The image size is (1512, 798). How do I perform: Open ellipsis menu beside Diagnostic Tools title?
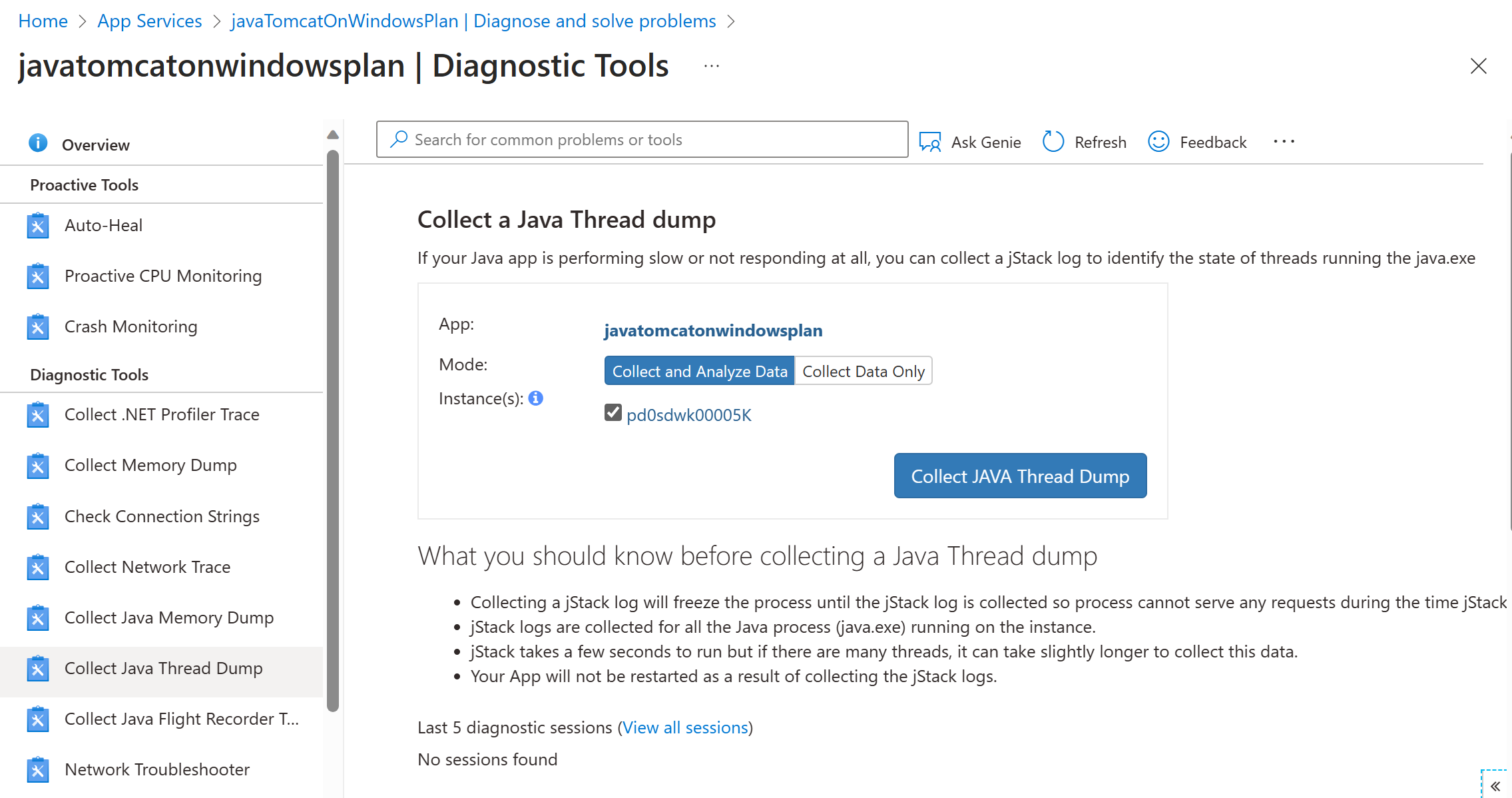[x=712, y=66]
